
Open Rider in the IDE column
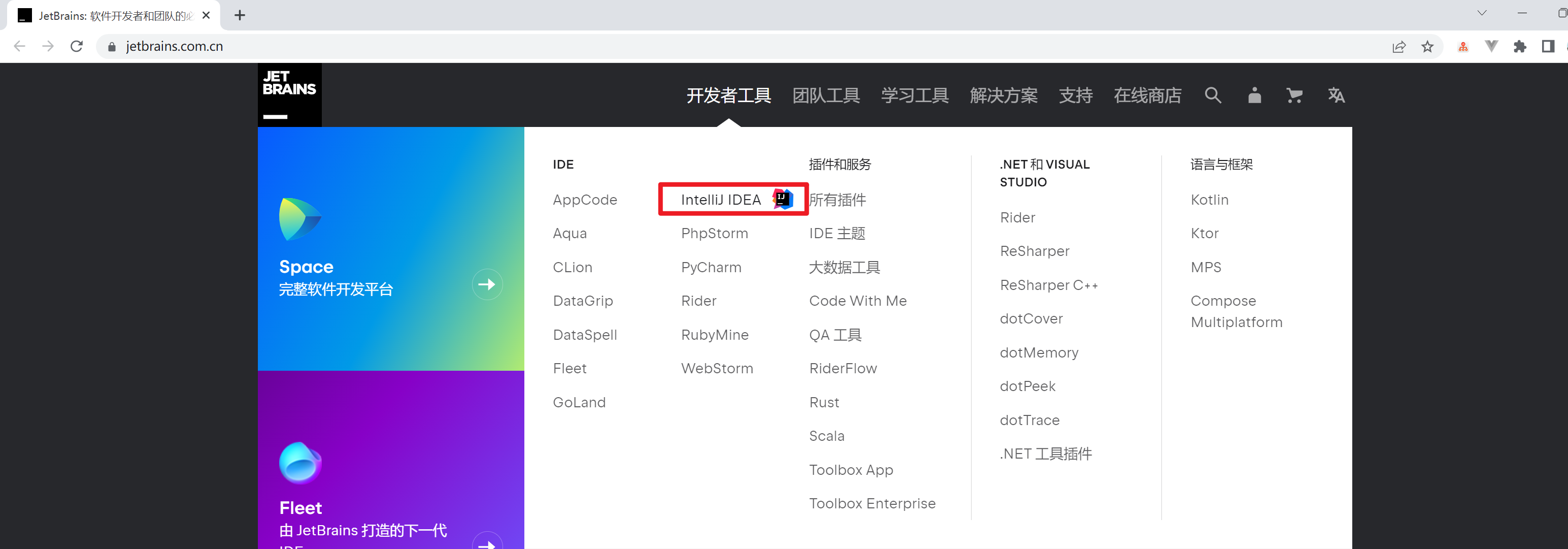[x=699, y=300]
